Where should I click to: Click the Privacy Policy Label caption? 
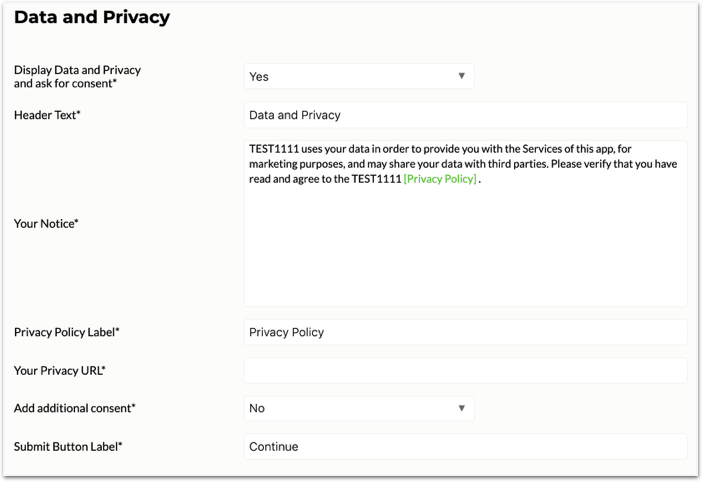67,332
